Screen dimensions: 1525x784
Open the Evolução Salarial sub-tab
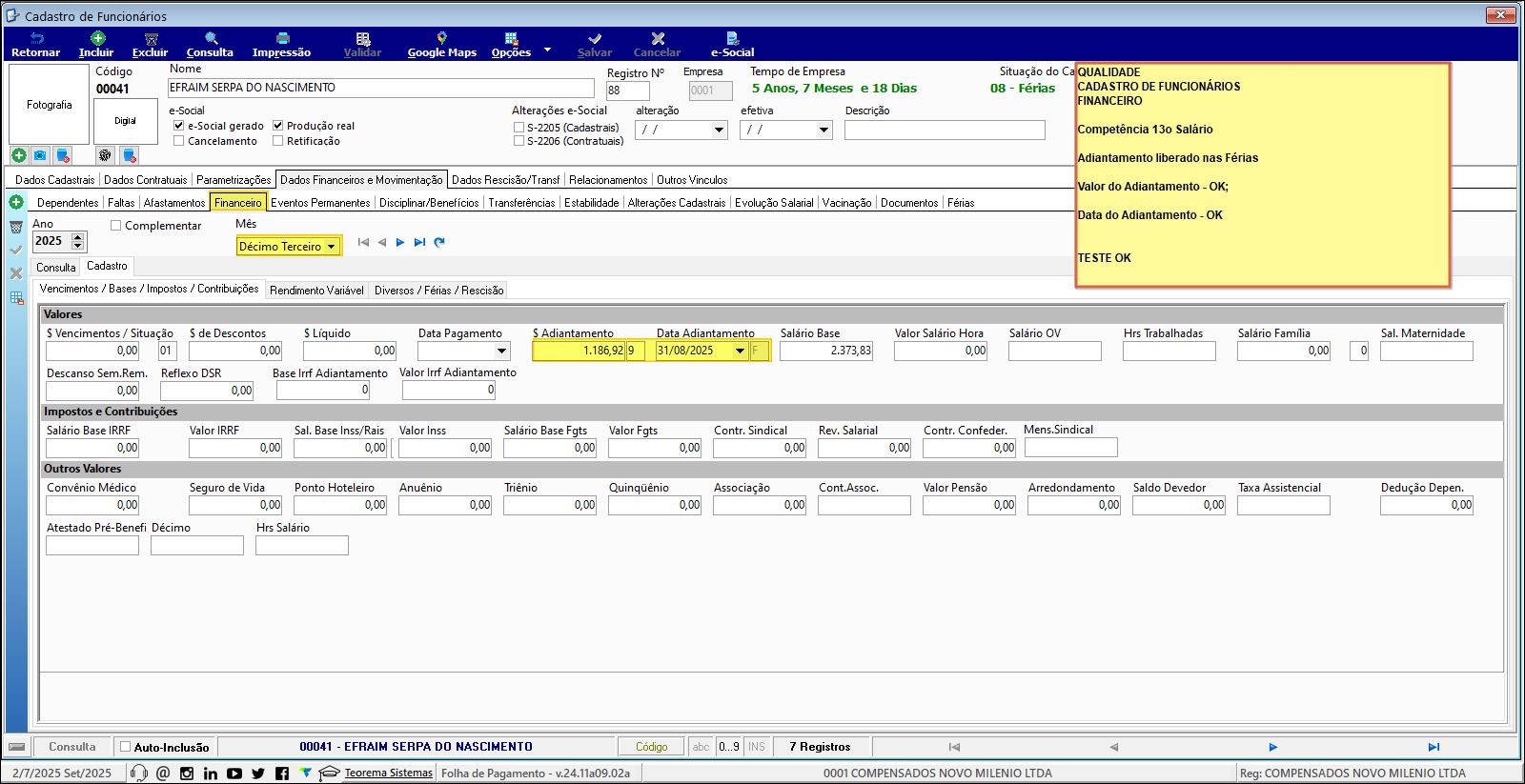click(774, 203)
